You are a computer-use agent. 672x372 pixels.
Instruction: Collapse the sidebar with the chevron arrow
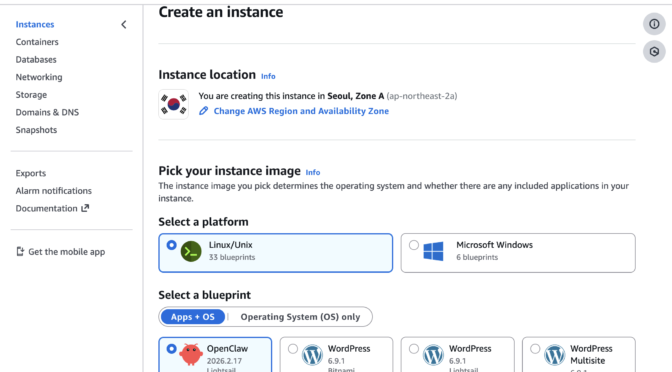tap(124, 24)
